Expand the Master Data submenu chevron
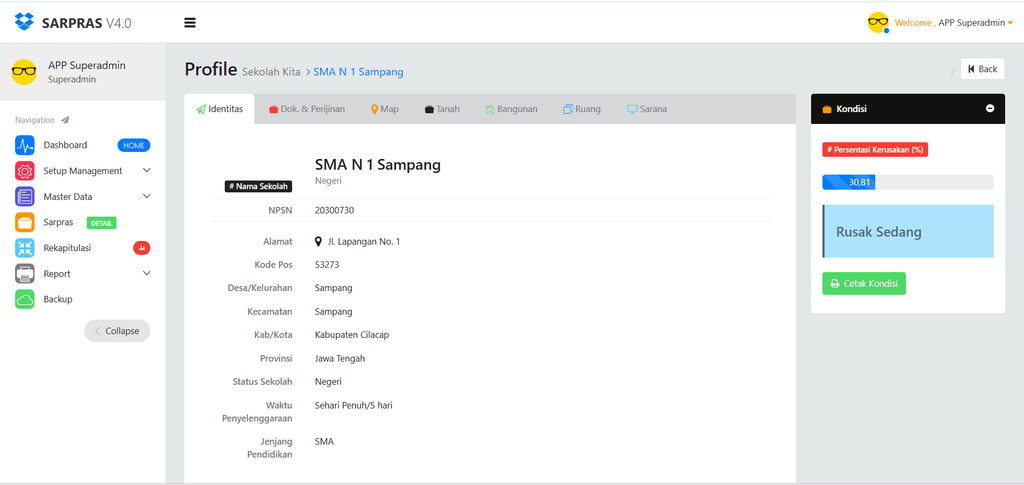 click(147, 196)
